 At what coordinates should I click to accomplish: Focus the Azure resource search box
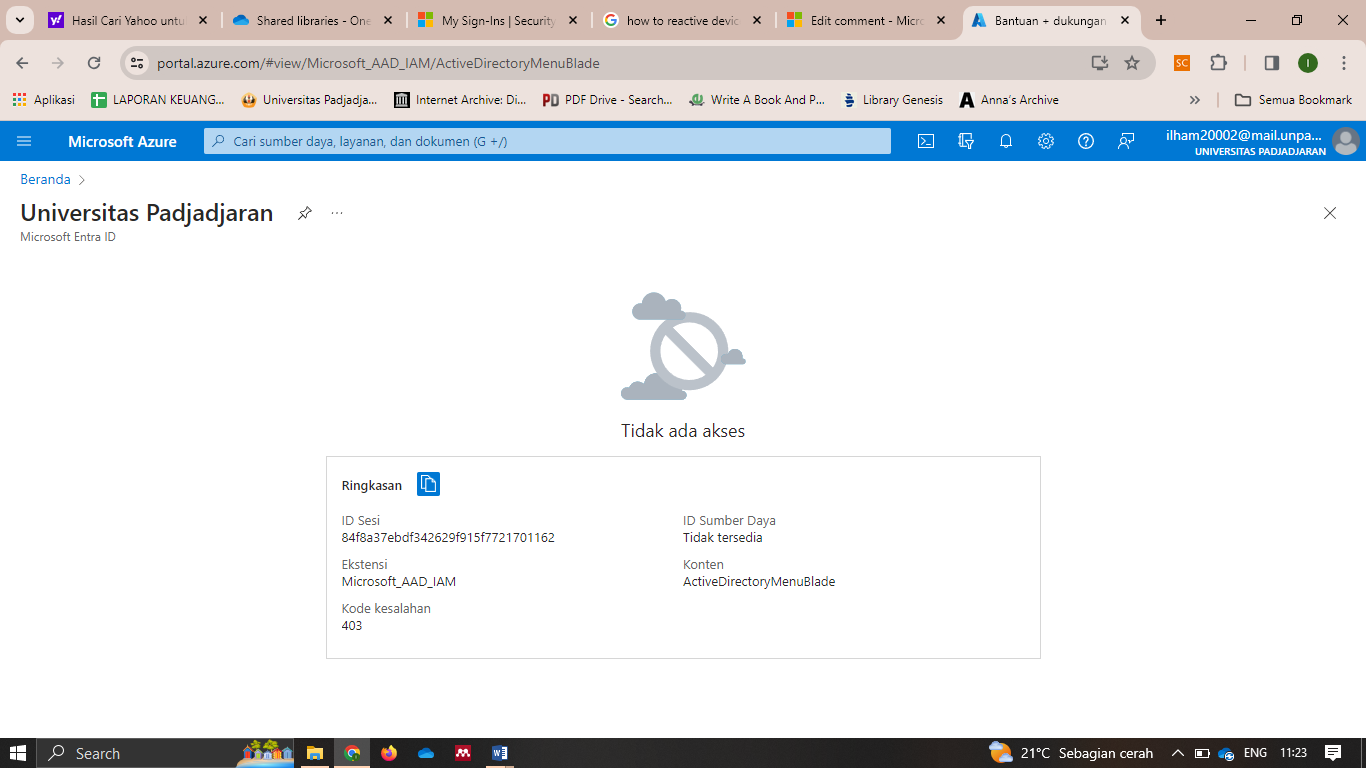coord(547,141)
